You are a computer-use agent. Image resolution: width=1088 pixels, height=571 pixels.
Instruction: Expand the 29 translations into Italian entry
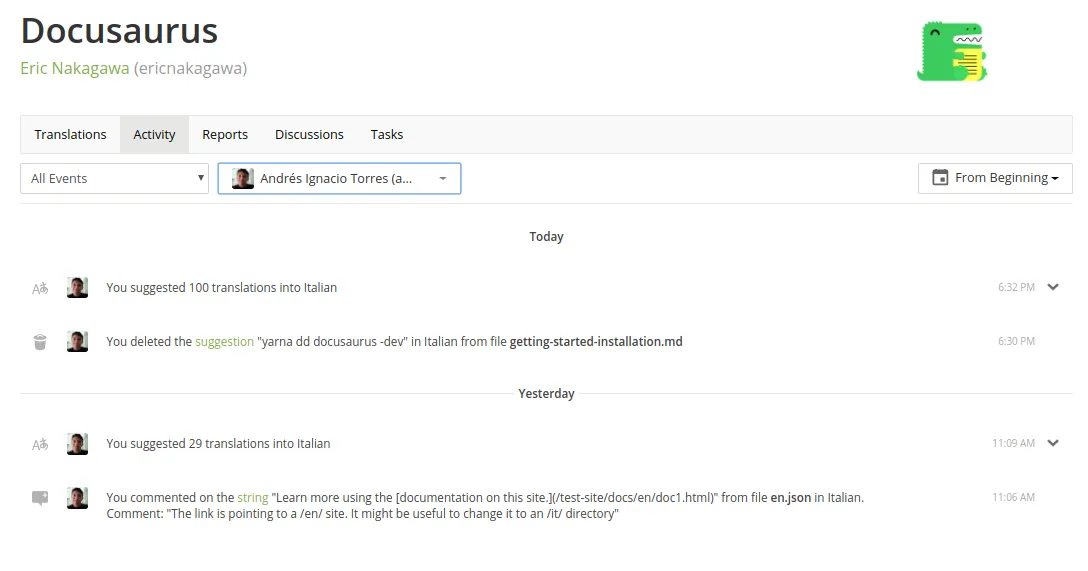1053,443
